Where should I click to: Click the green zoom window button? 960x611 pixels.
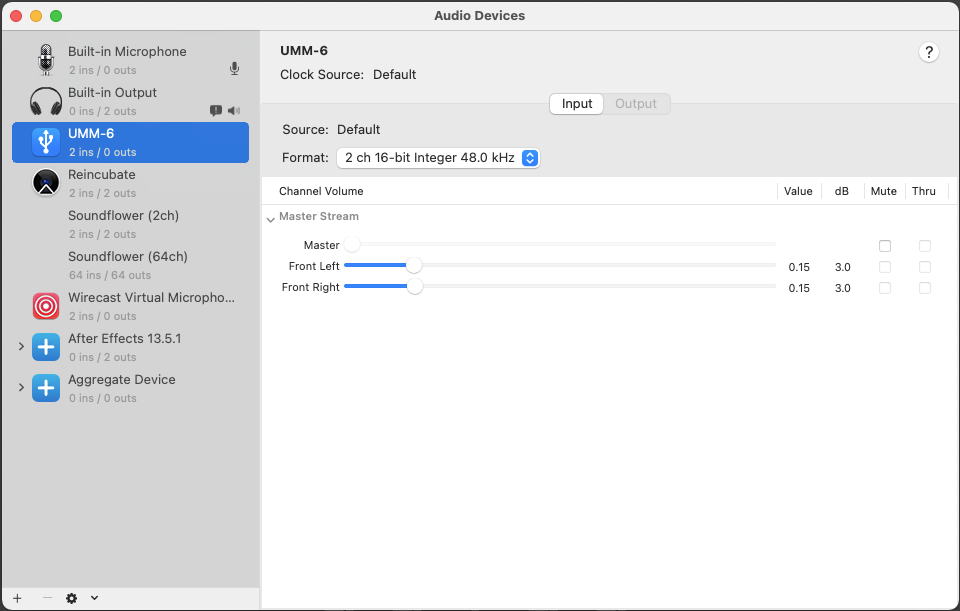56,16
